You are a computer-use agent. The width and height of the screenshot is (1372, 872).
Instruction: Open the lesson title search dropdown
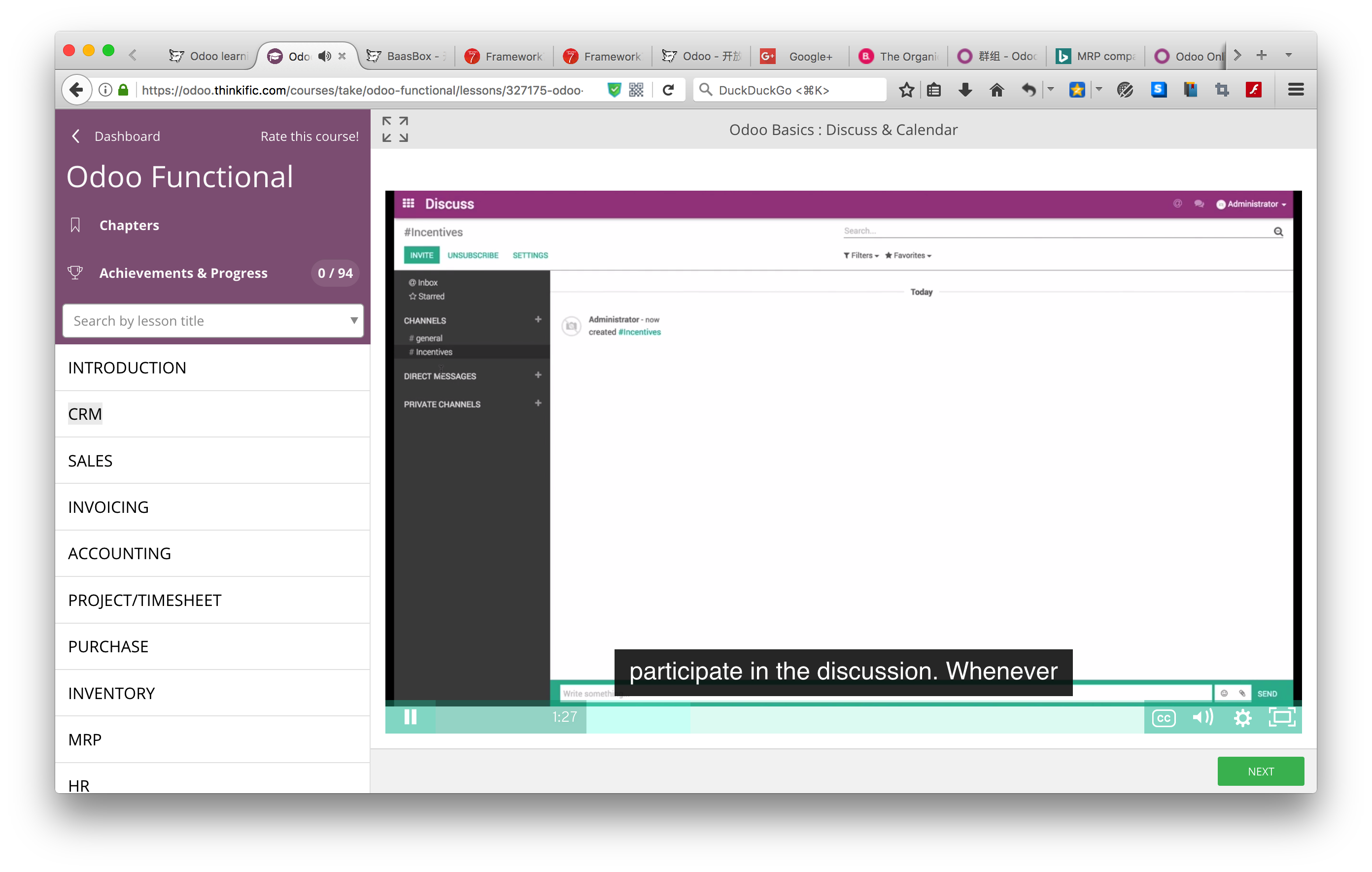pyautogui.click(x=354, y=321)
